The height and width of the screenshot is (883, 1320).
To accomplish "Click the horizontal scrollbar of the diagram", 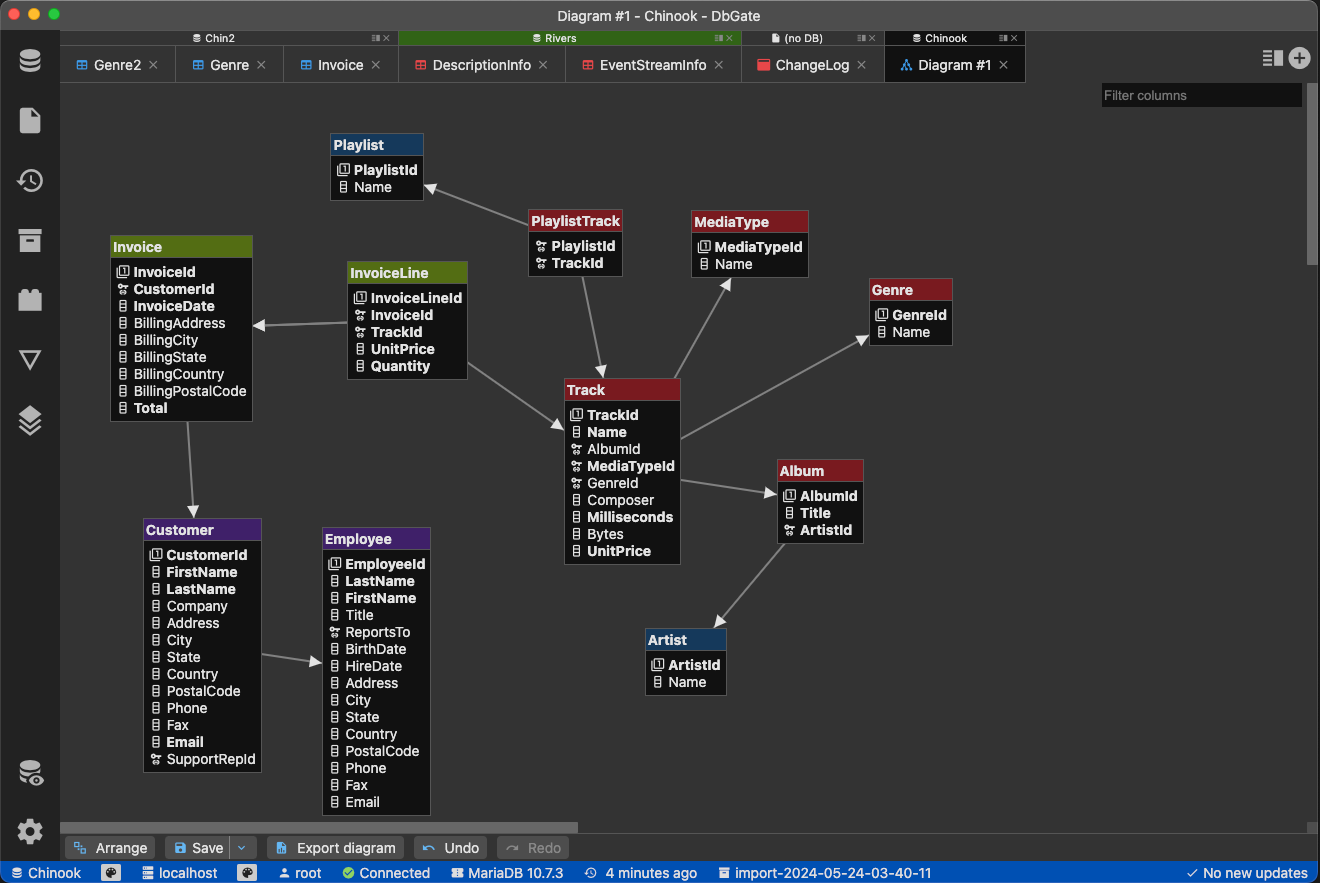I will [319, 828].
